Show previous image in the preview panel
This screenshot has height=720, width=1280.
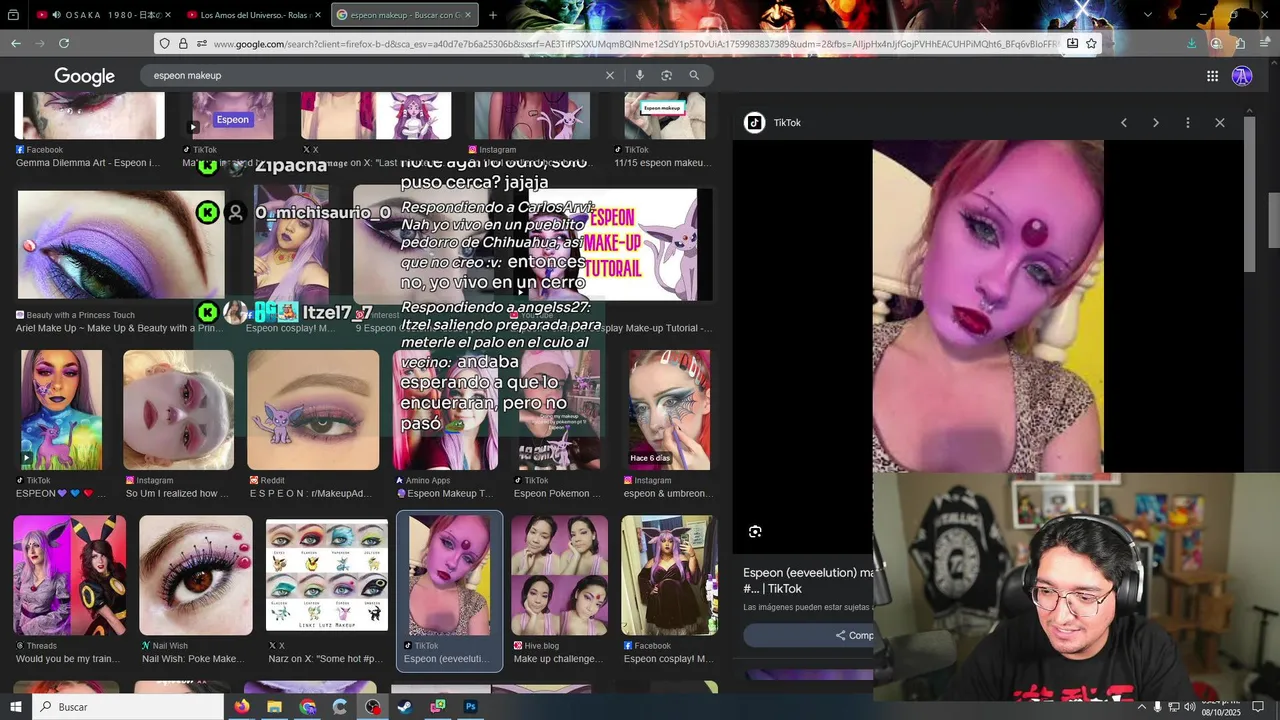point(1124,123)
